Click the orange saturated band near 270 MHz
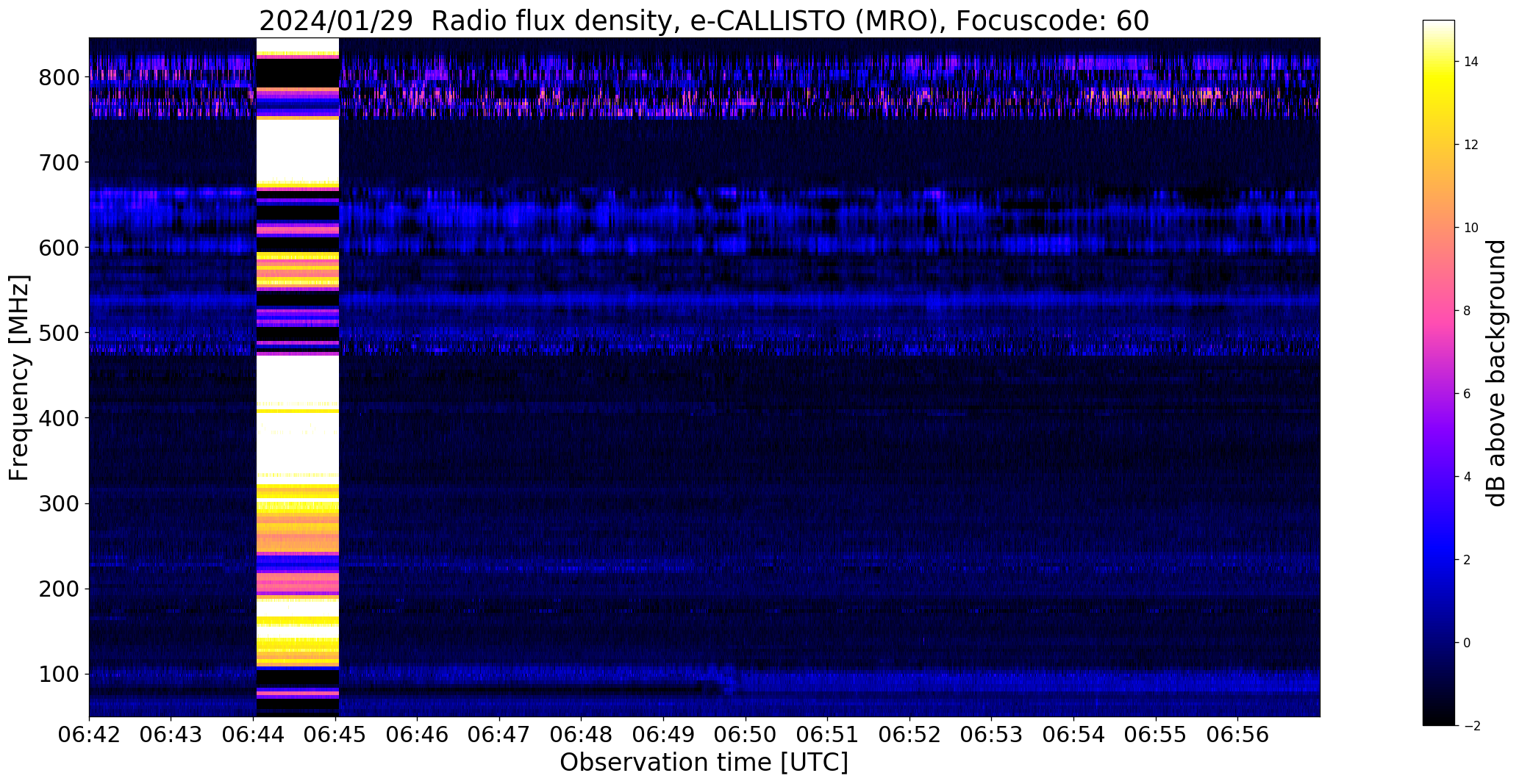Screen dimensions: 1519x784 tap(297, 534)
